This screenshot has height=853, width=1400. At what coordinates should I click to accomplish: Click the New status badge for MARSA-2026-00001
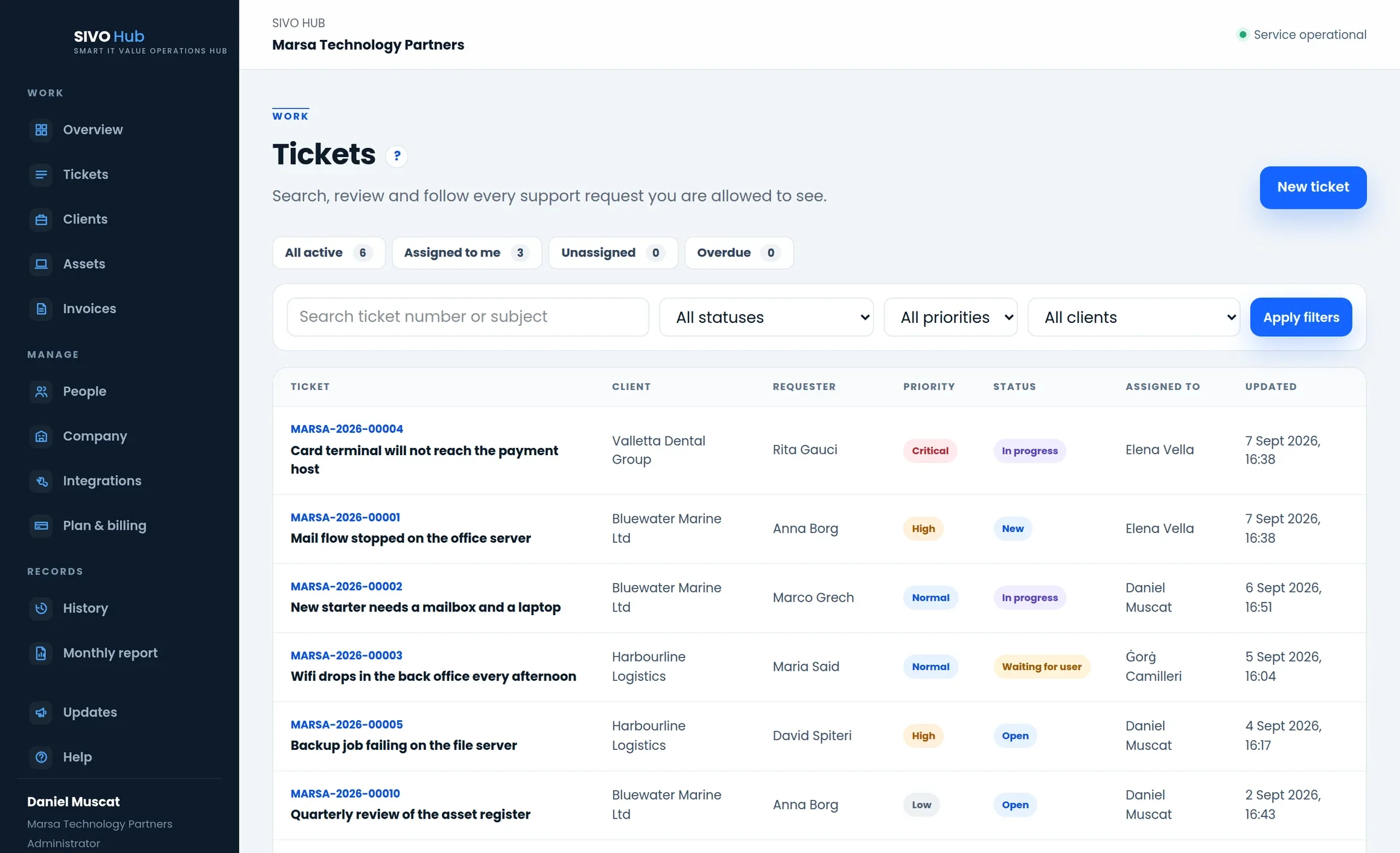pos(1012,528)
